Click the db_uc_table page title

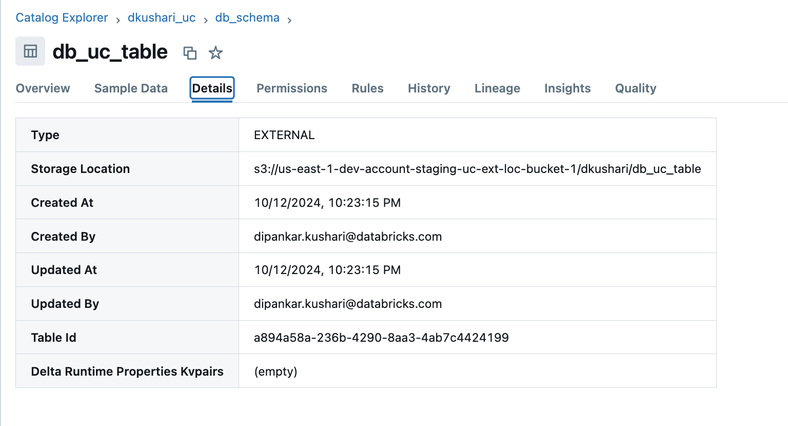[110, 52]
